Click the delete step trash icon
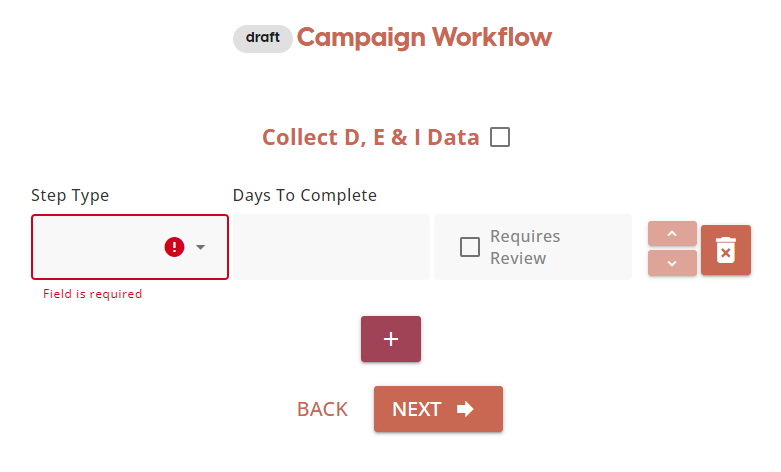The image size is (781, 472). click(x=726, y=250)
